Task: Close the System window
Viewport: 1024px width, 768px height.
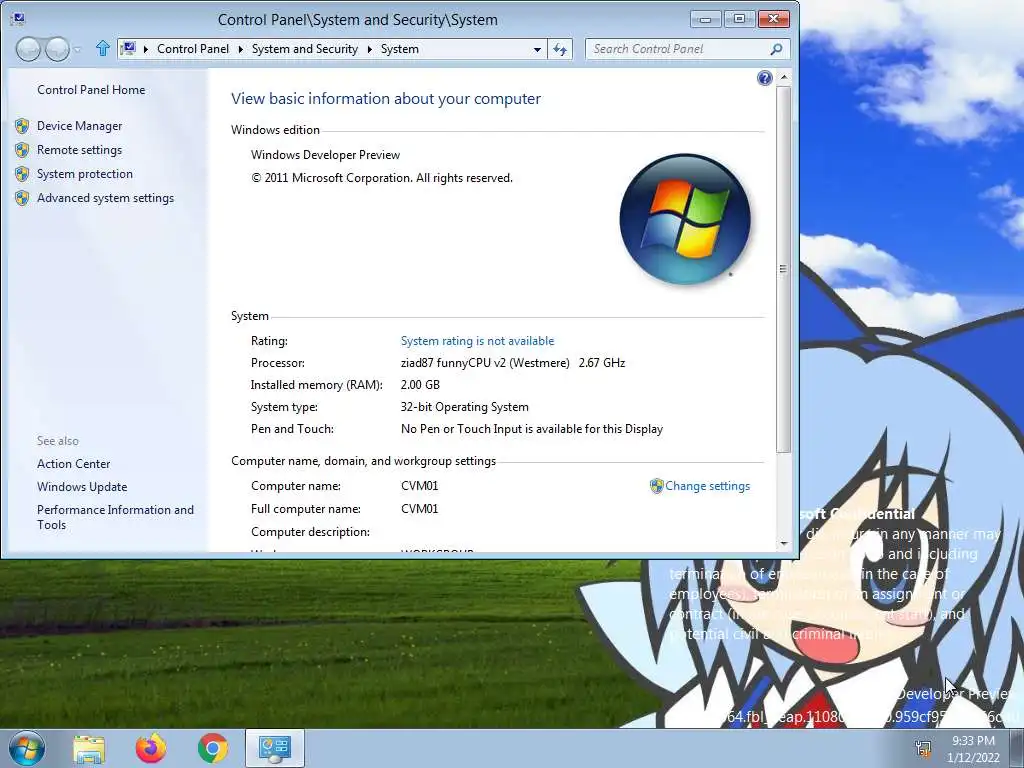Action: click(773, 19)
